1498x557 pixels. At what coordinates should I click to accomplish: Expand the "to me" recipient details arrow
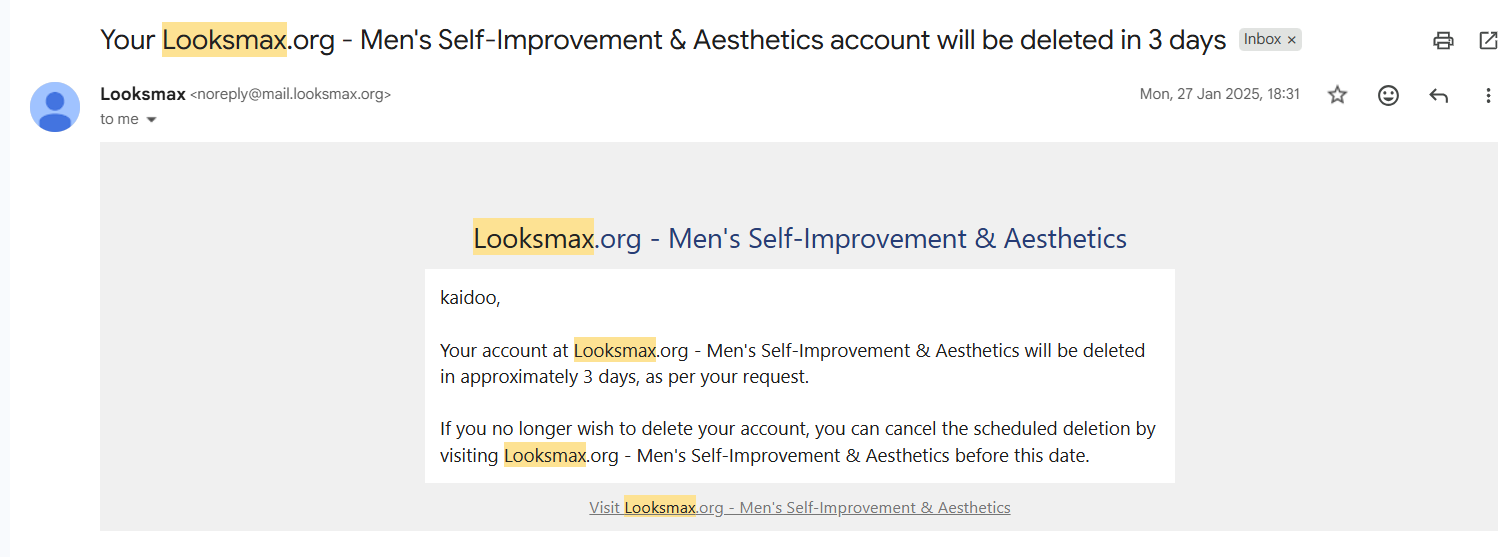pos(152,120)
